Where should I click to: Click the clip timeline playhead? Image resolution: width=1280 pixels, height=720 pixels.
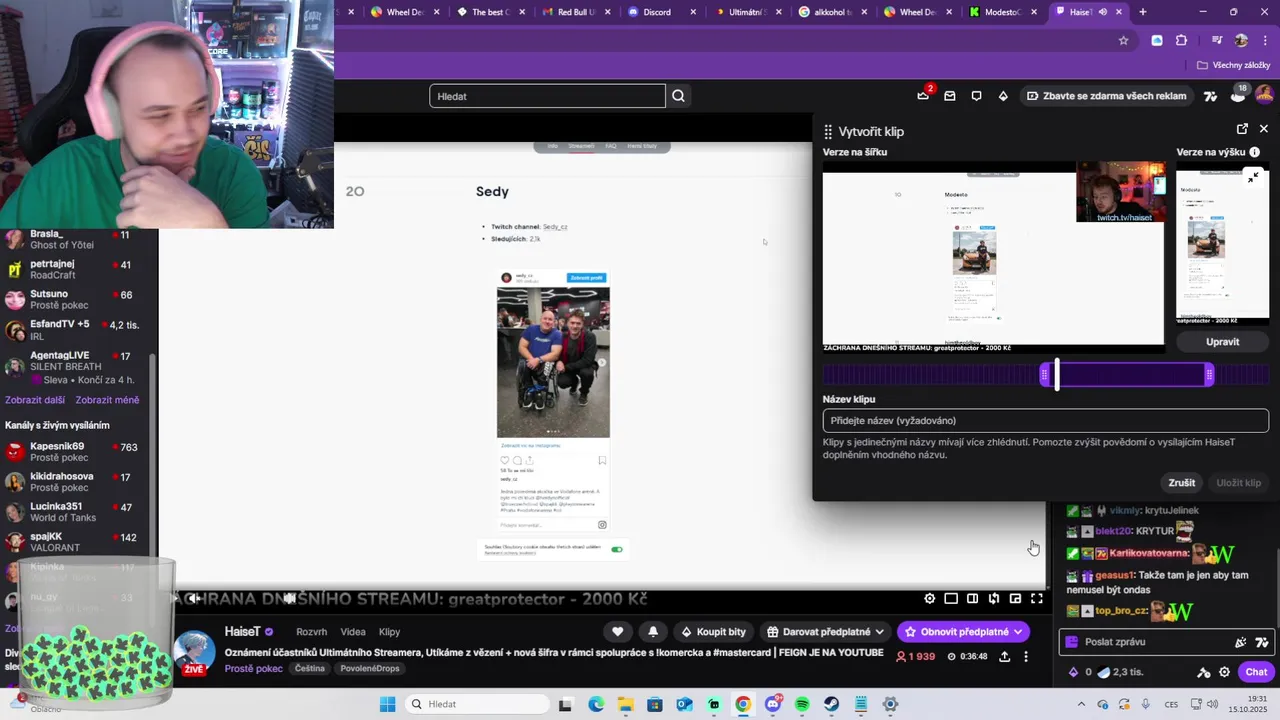pyautogui.click(x=1057, y=375)
